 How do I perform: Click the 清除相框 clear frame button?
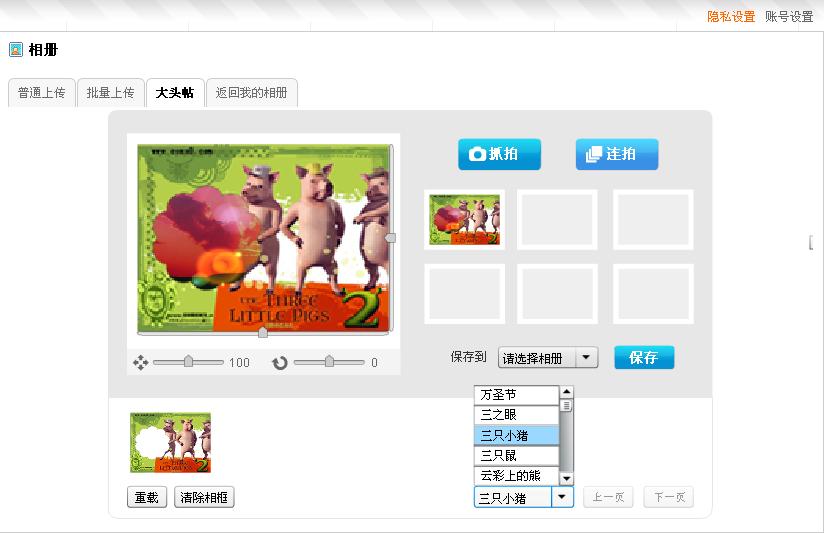(x=204, y=497)
